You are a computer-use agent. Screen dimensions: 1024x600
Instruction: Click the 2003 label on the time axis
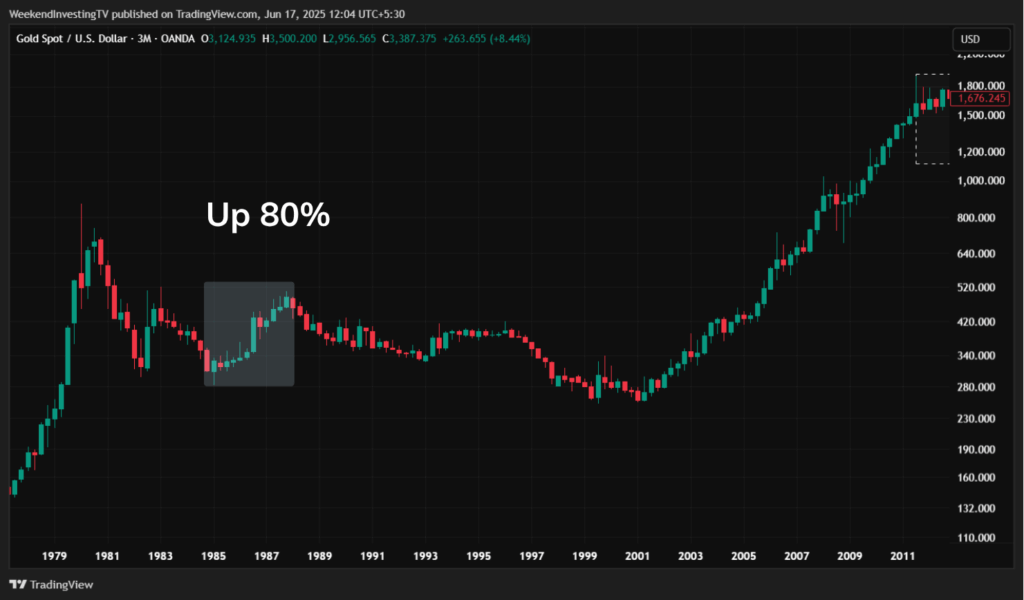pos(690,556)
